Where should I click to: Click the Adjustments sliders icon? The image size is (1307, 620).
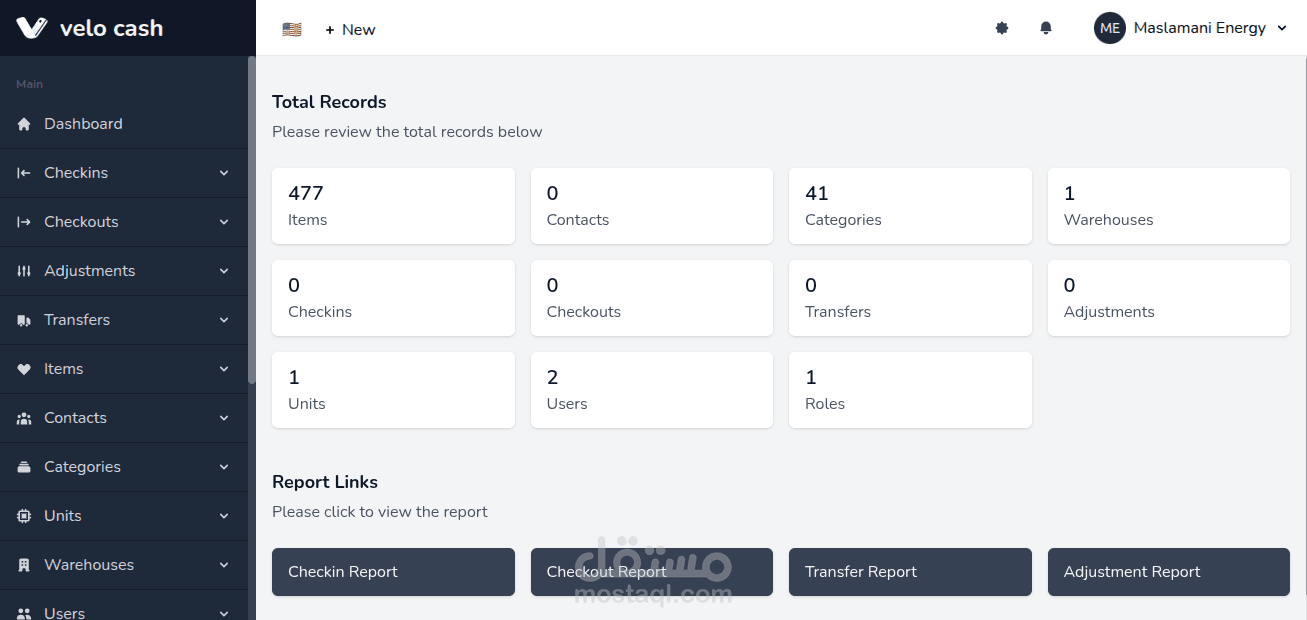pyautogui.click(x=24, y=271)
